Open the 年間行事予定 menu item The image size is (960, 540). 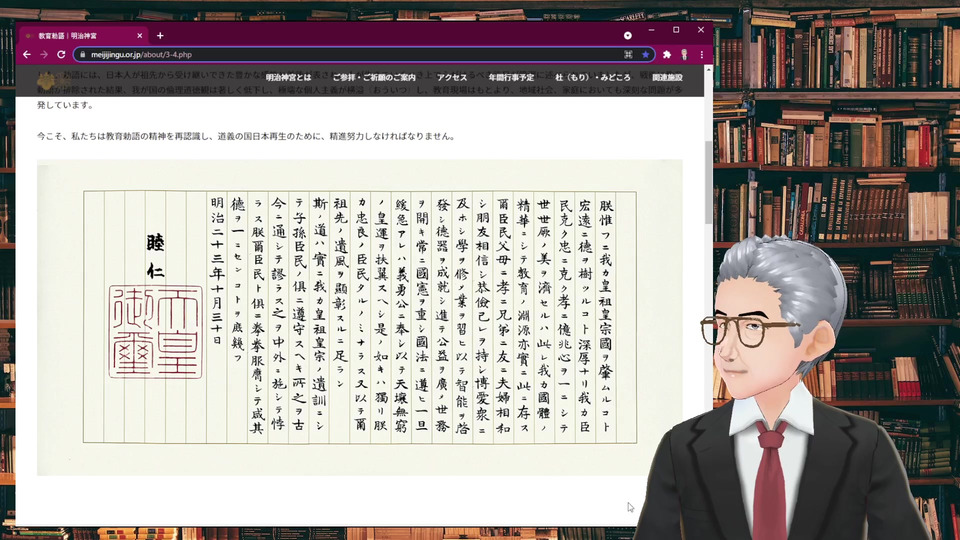click(511, 78)
